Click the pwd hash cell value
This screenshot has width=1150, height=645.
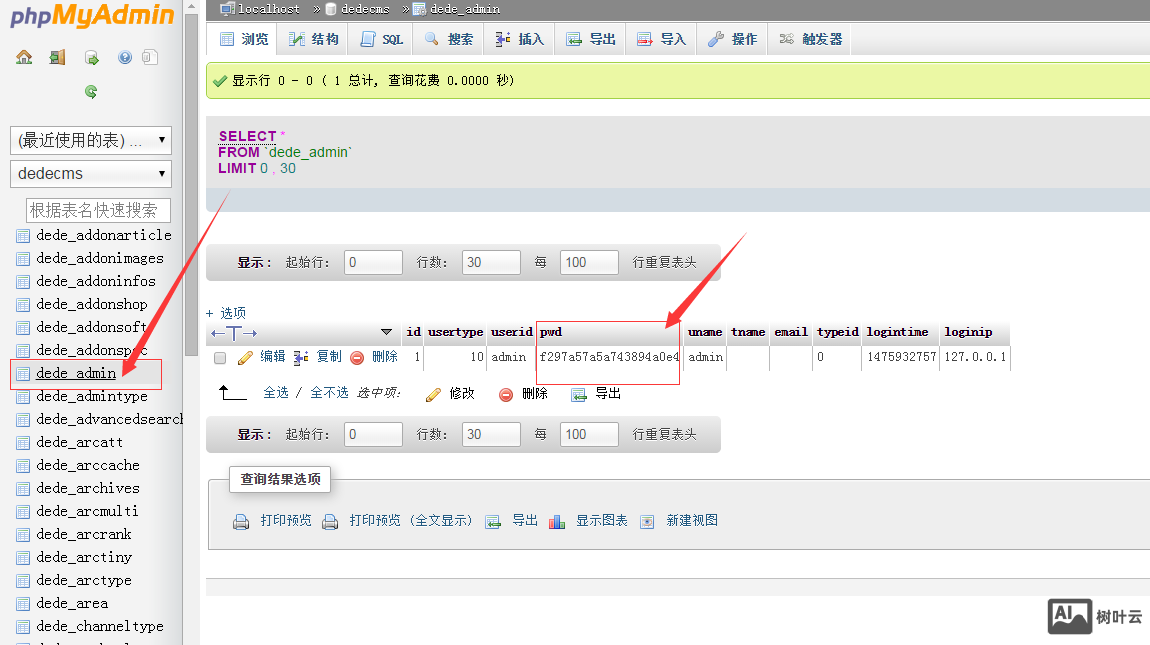pos(609,357)
